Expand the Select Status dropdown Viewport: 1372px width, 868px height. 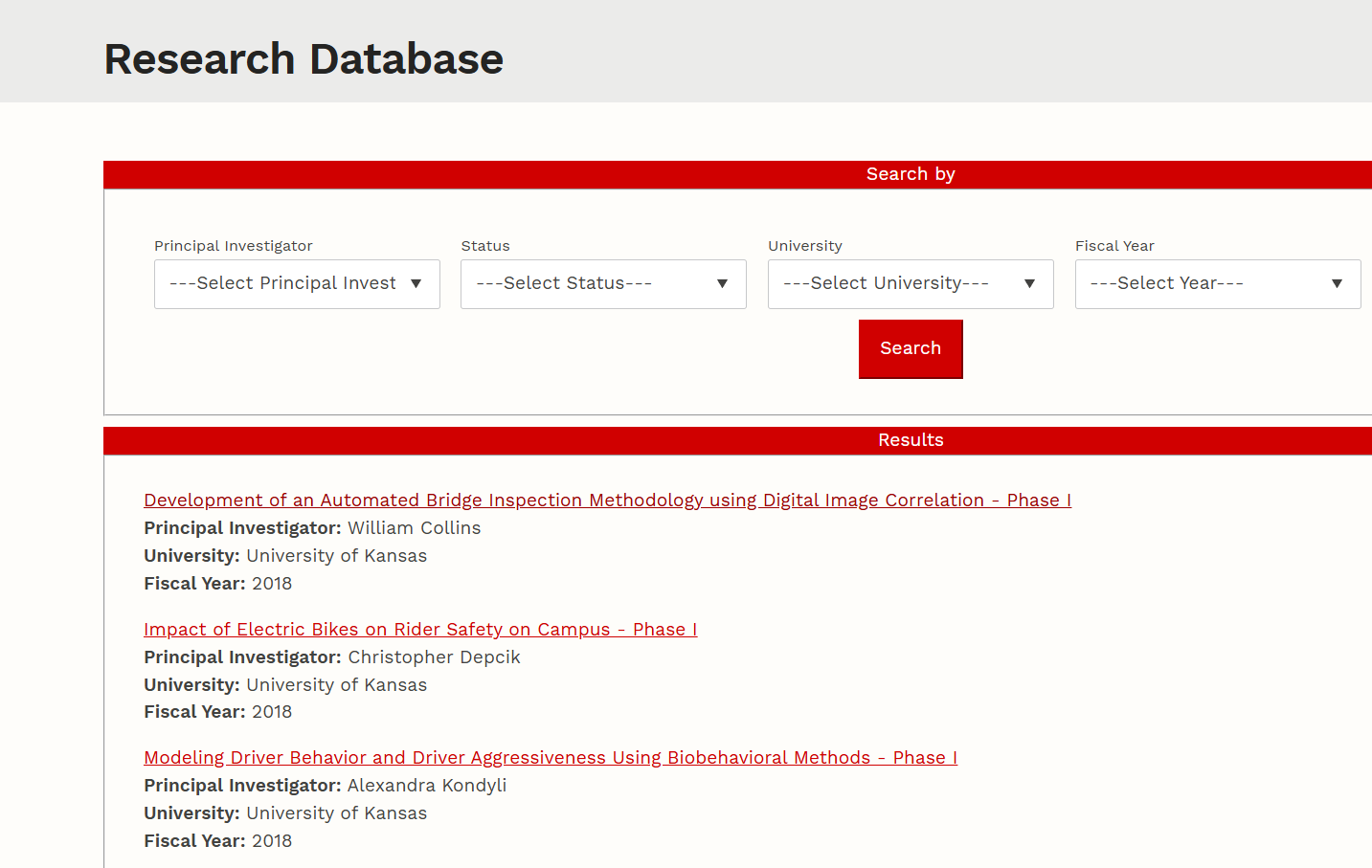[603, 284]
